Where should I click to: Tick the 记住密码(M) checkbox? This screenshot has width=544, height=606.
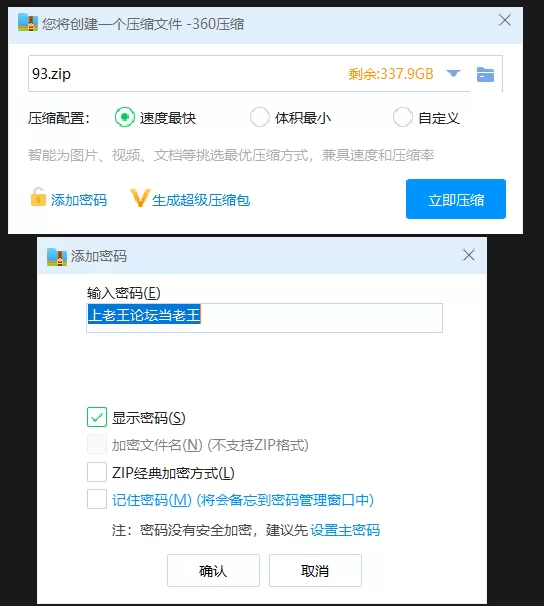point(97,499)
